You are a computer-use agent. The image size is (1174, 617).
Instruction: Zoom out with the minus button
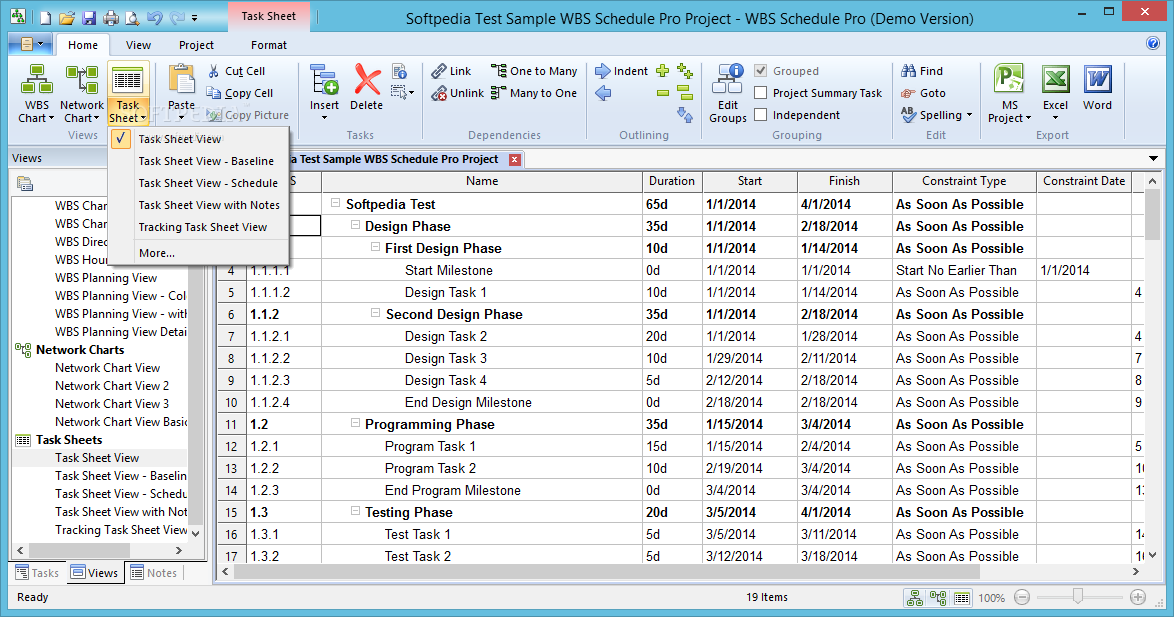pos(1022,598)
